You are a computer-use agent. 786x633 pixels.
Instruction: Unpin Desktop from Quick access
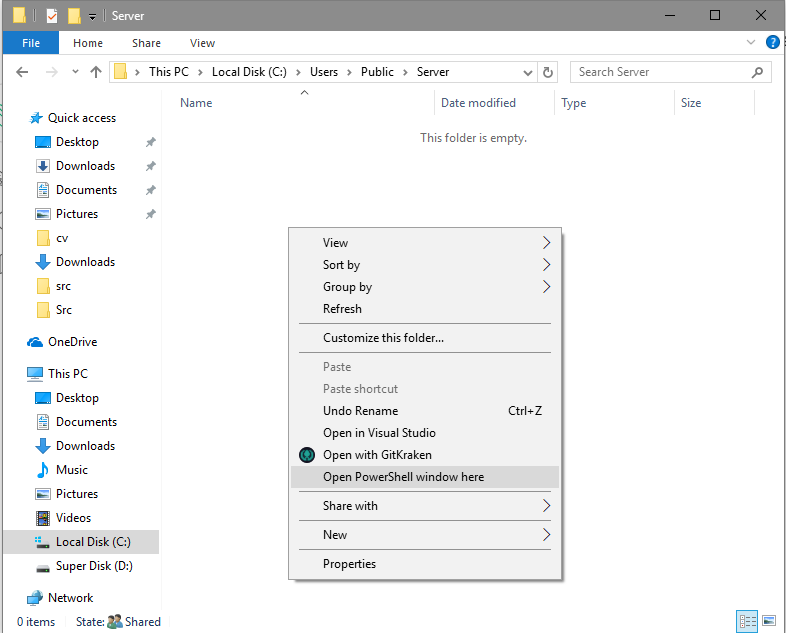150,142
